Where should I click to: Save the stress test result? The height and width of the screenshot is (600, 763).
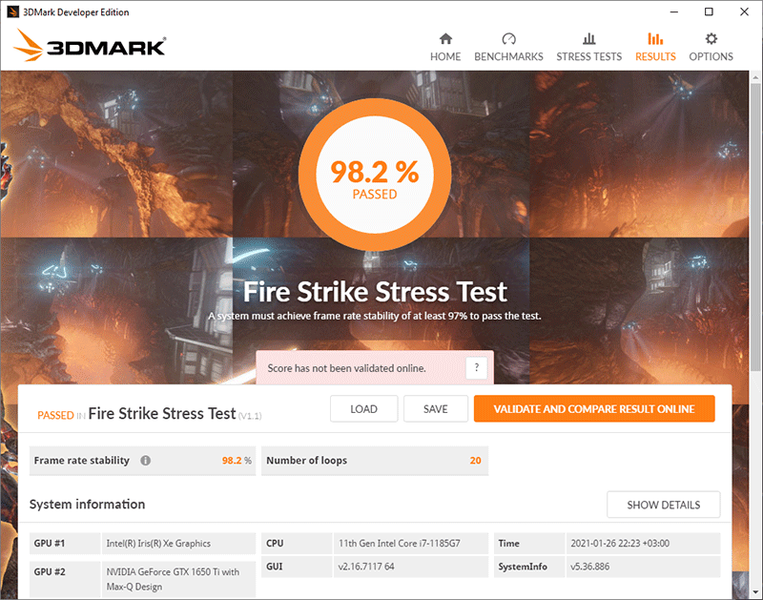click(x=436, y=409)
